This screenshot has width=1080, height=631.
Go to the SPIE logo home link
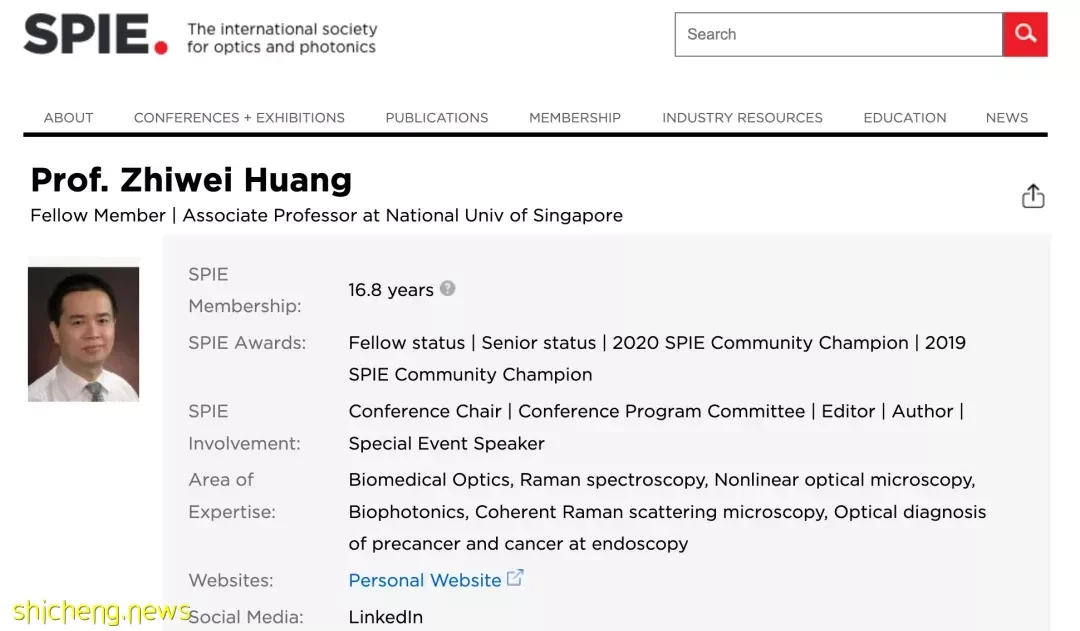click(x=96, y=34)
